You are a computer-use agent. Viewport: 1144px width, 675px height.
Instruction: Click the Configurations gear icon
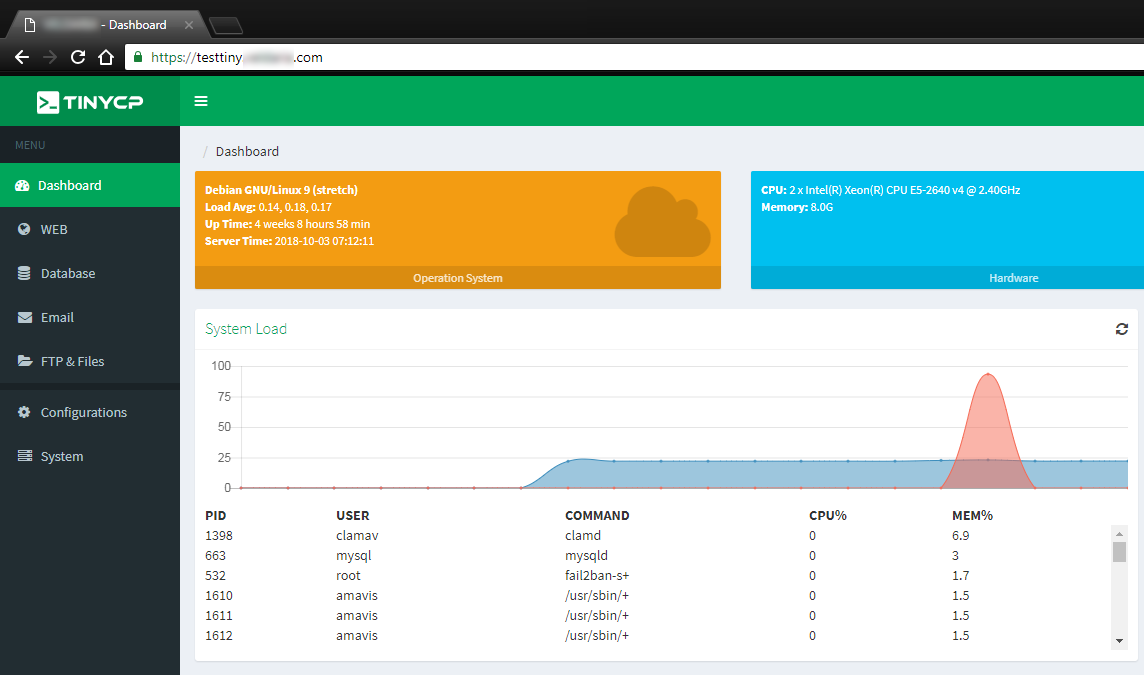[x=24, y=412]
